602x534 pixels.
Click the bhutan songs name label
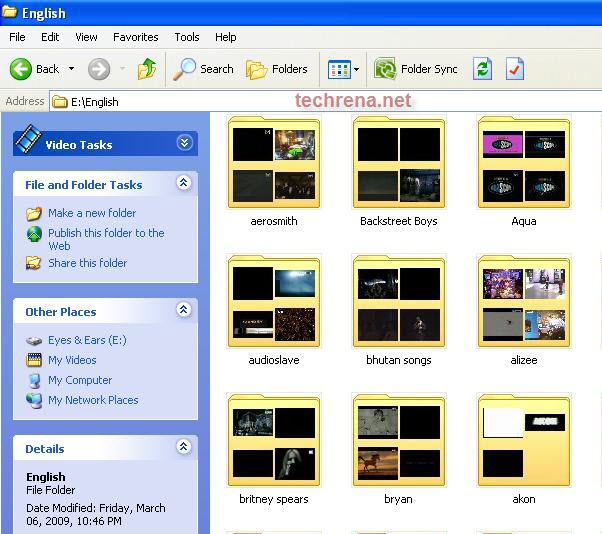399,360
